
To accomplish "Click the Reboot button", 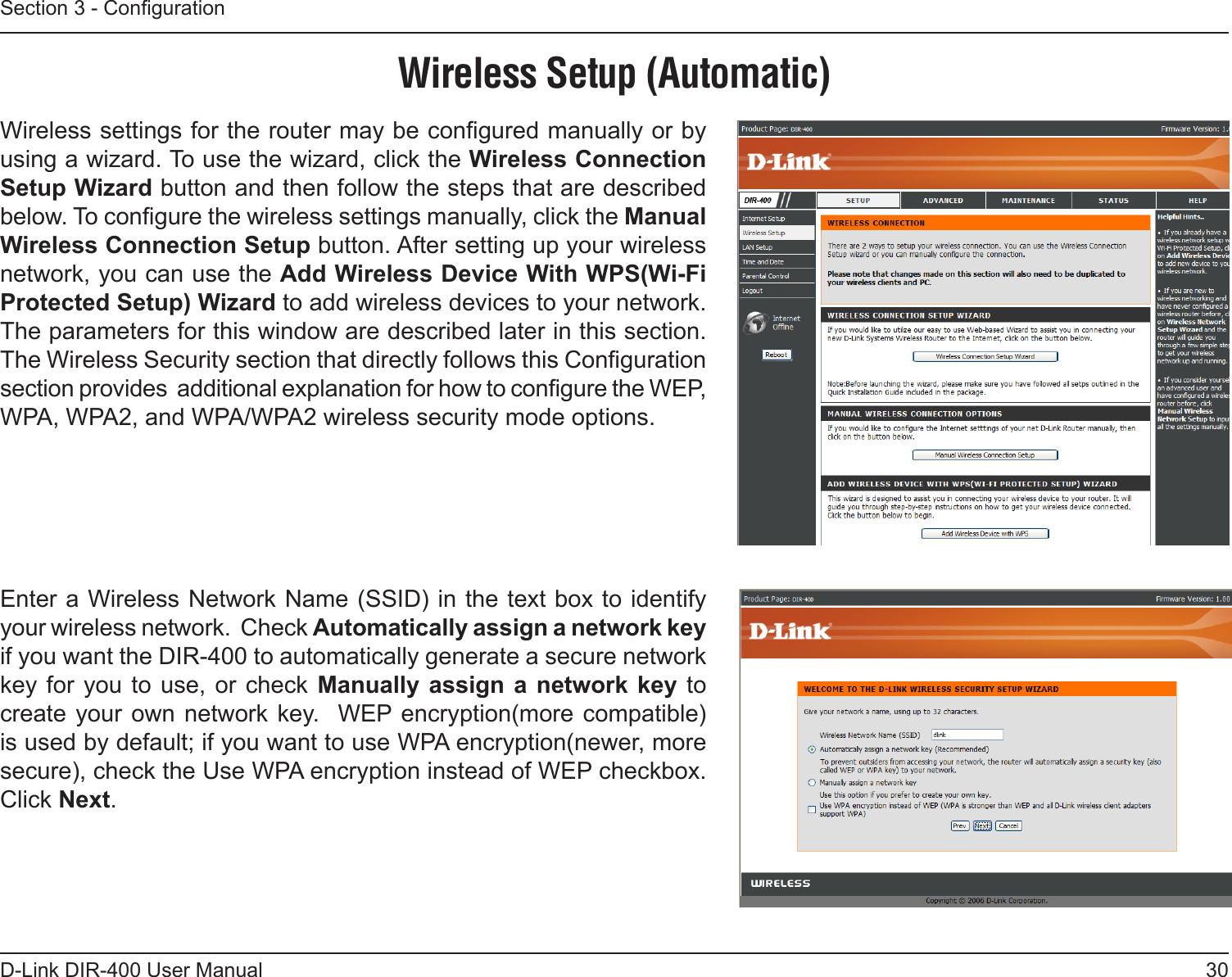I will point(777,355).
